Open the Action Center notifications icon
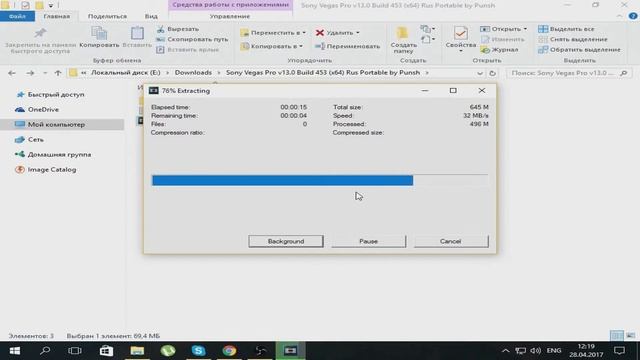 pyautogui.click(x=620, y=351)
